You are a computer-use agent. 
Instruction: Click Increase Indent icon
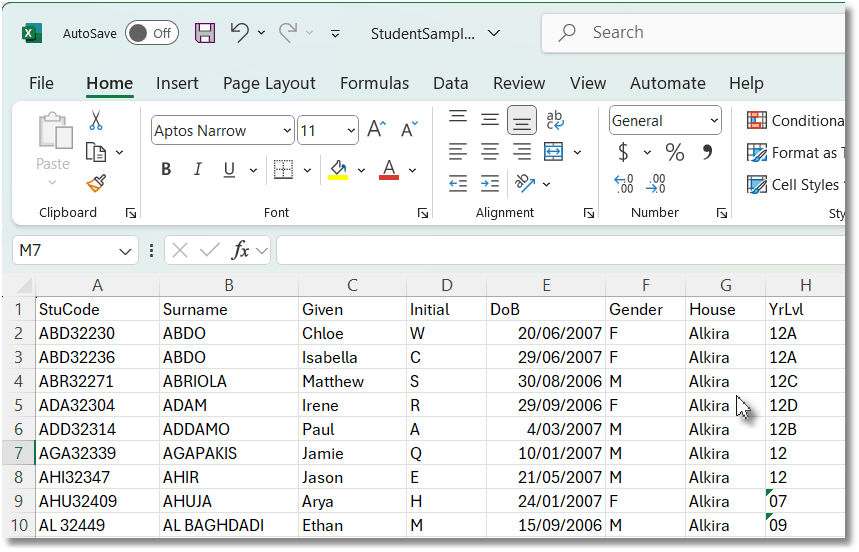(x=490, y=183)
